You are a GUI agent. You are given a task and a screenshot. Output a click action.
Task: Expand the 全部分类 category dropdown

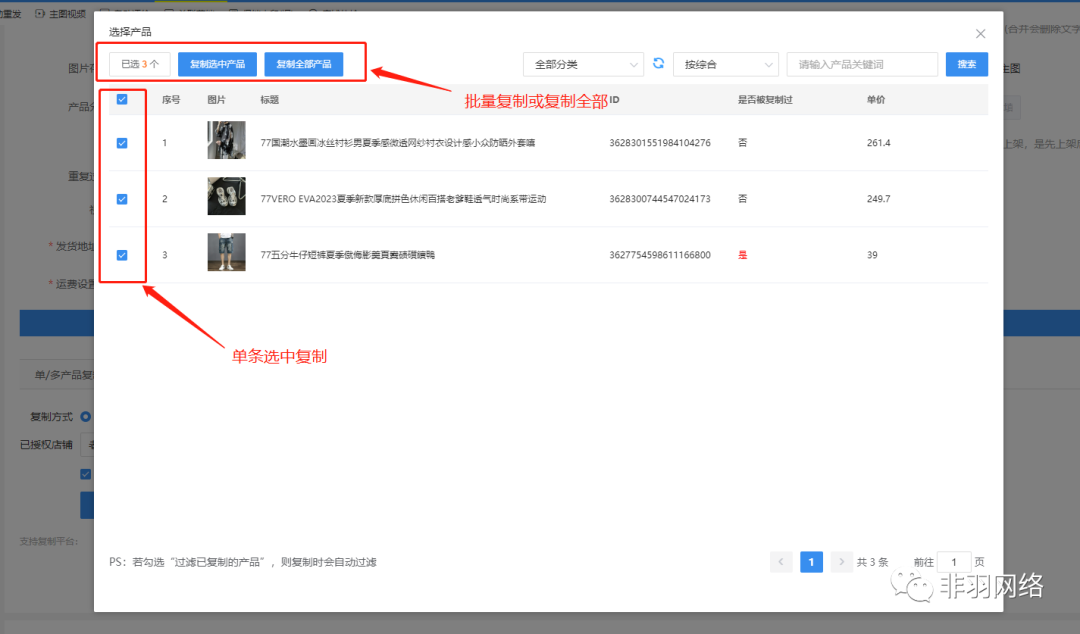pos(583,64)
